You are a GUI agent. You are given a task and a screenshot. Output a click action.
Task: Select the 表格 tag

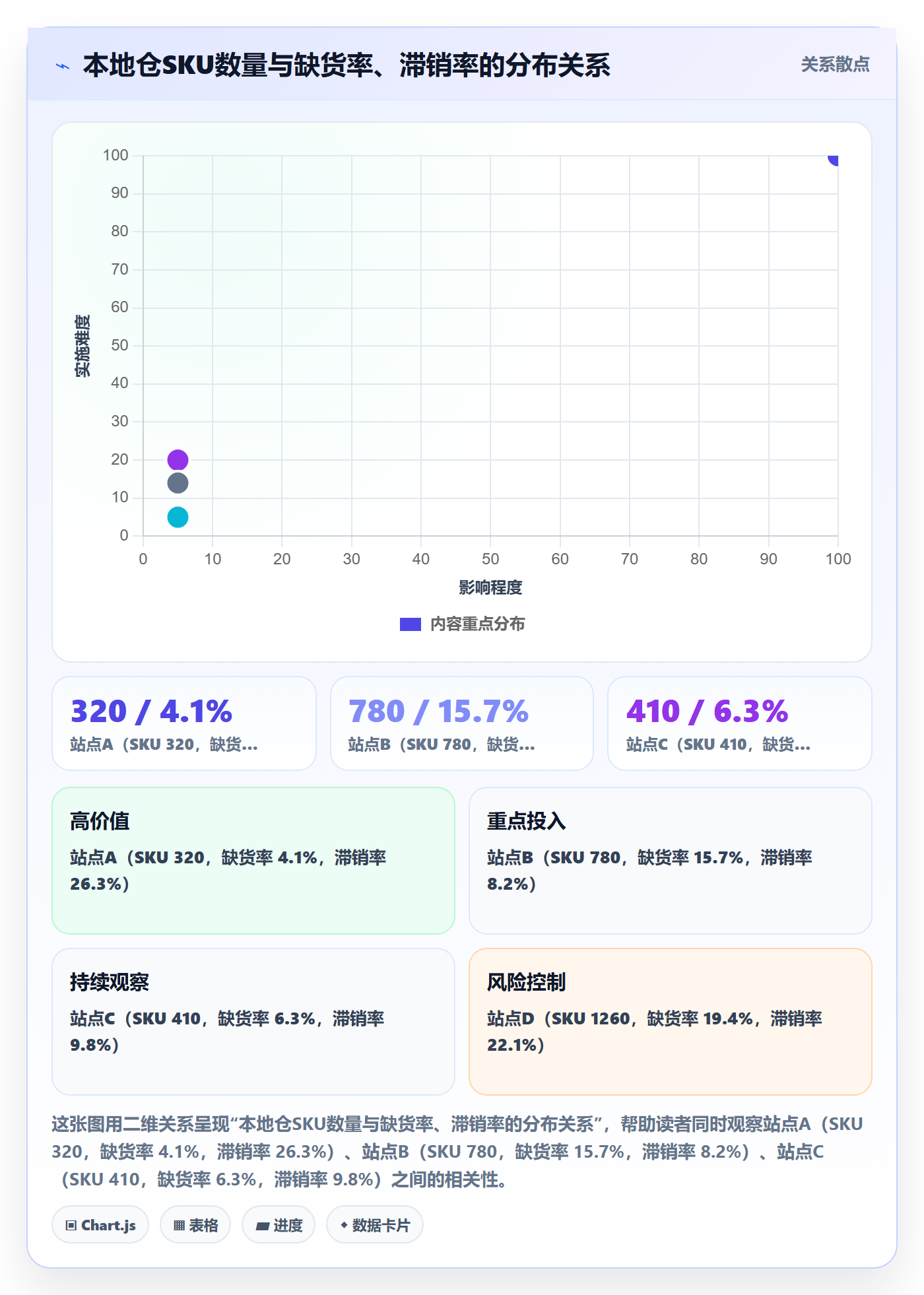tap(195, 1225)
